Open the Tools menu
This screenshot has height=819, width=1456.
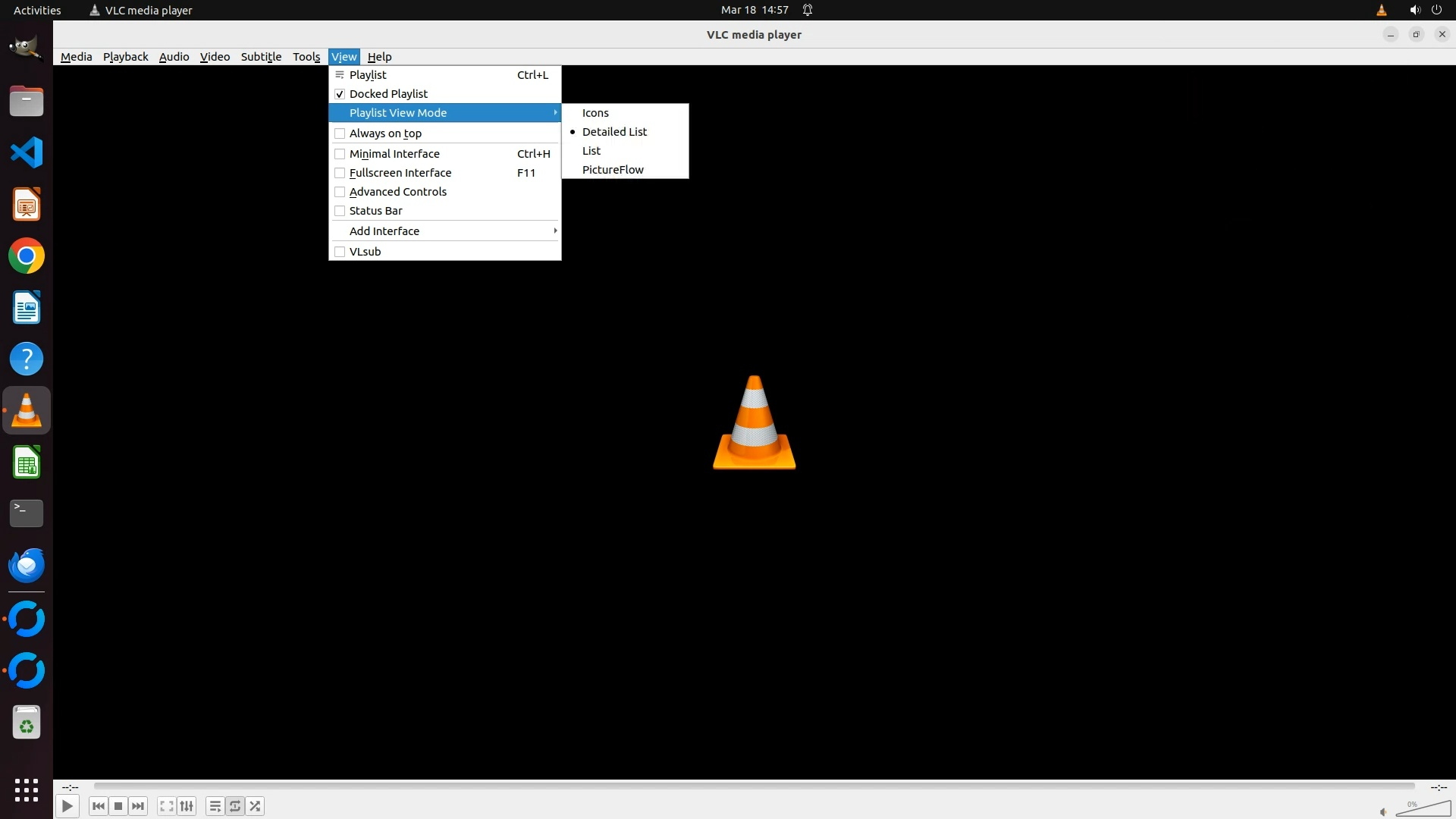click(x=306, y=57)
